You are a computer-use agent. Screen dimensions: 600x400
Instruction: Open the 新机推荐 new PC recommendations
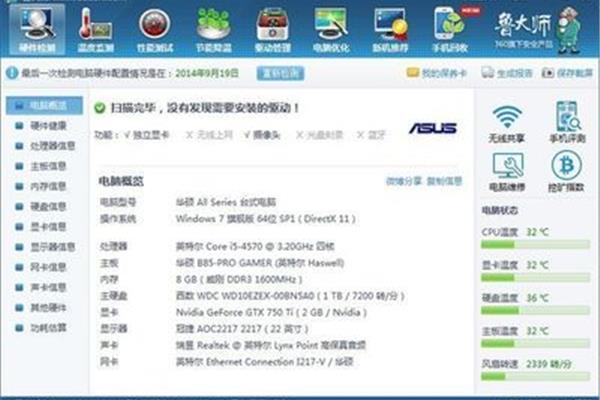(x=390, y=30)
